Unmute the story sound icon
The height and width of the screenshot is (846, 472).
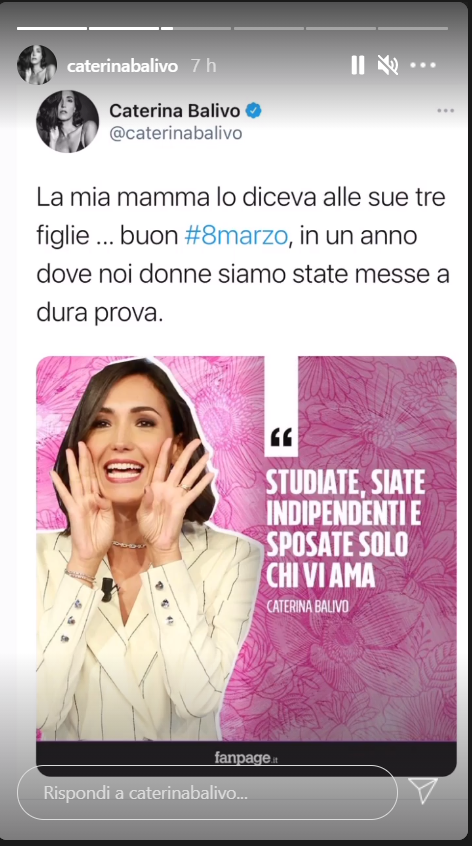tap(388, 65)
